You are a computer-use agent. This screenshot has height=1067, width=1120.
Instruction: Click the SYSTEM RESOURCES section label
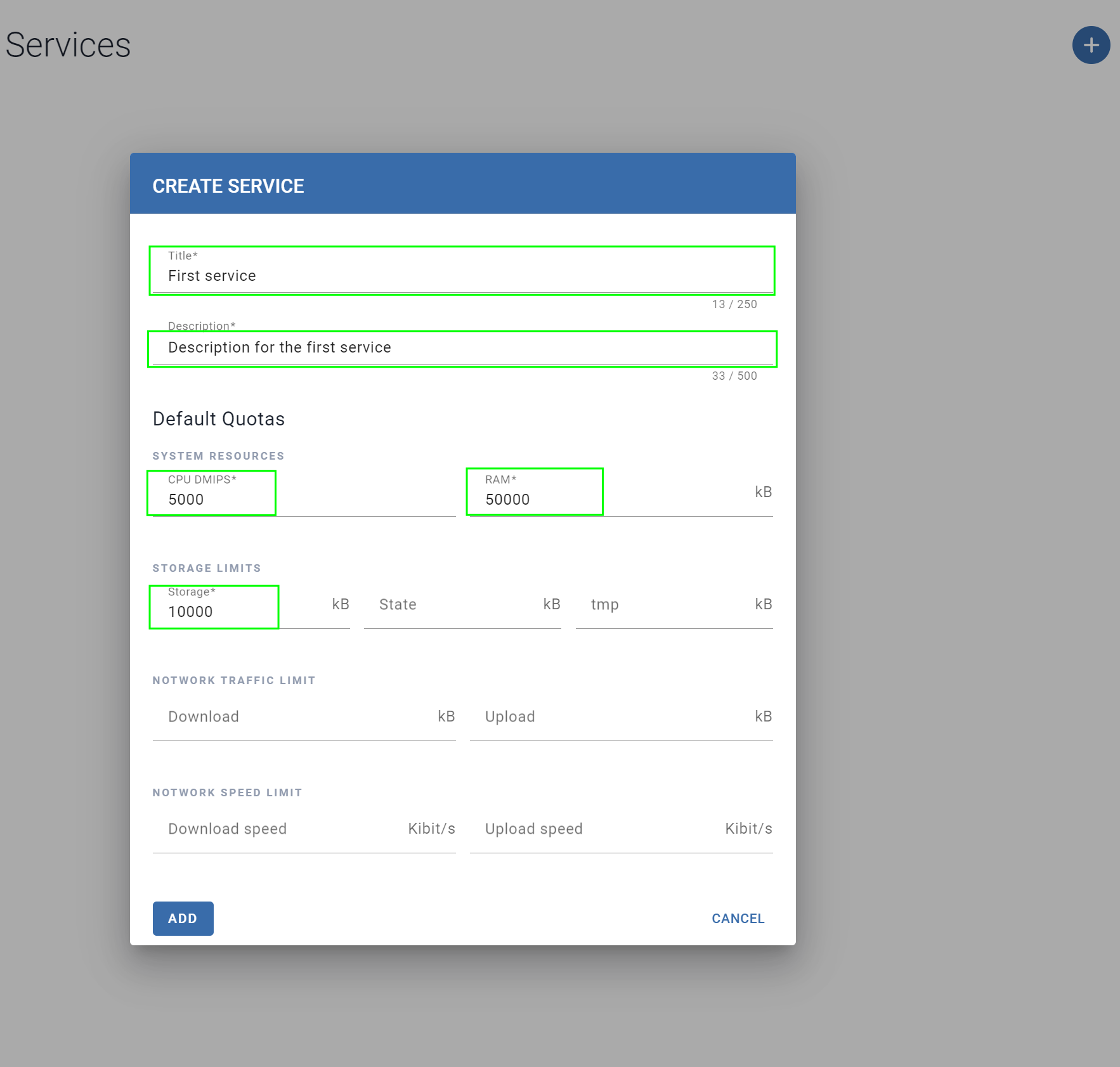point(218,455)
